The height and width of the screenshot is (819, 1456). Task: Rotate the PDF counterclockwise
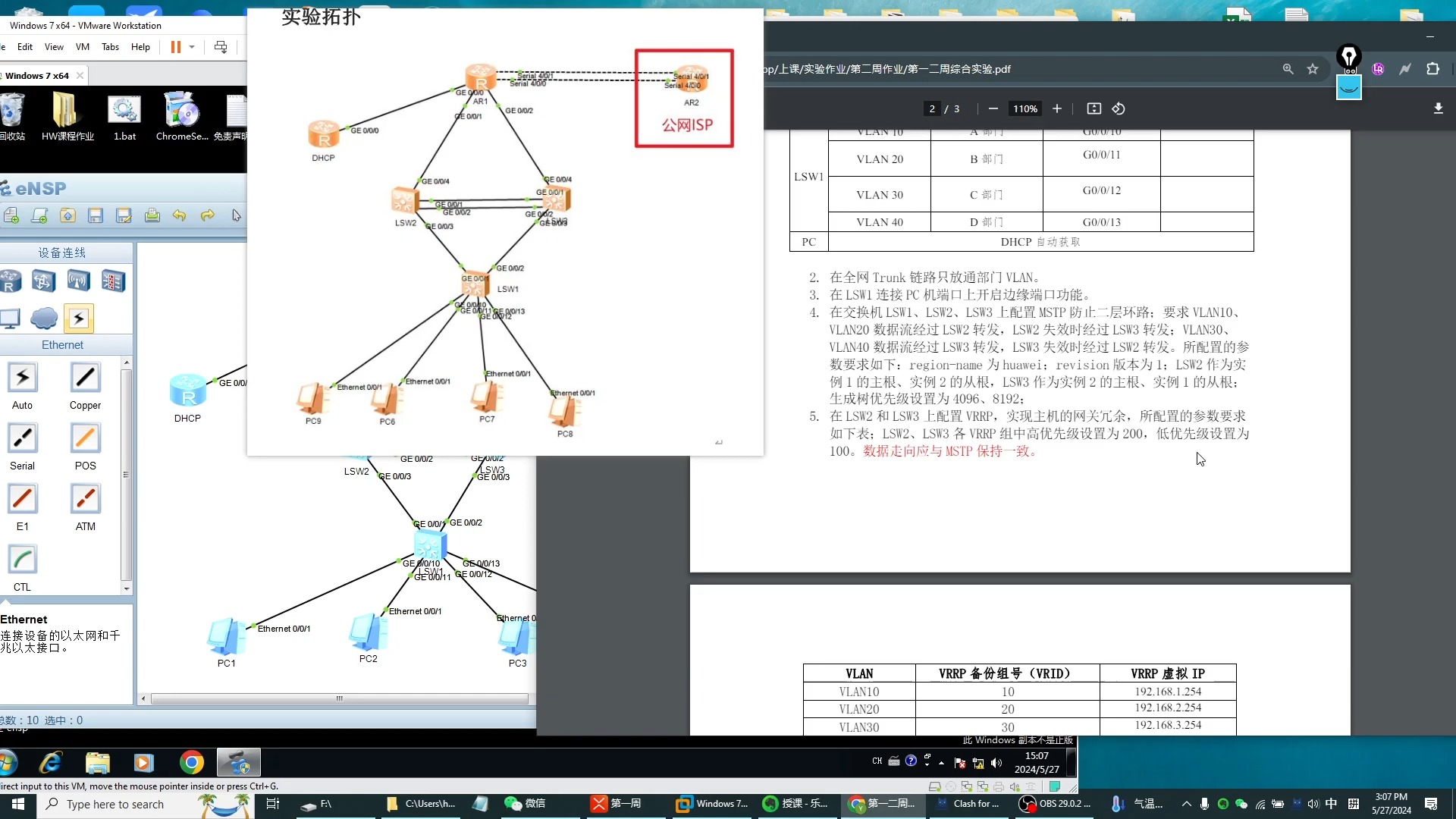pos(1119,108)
